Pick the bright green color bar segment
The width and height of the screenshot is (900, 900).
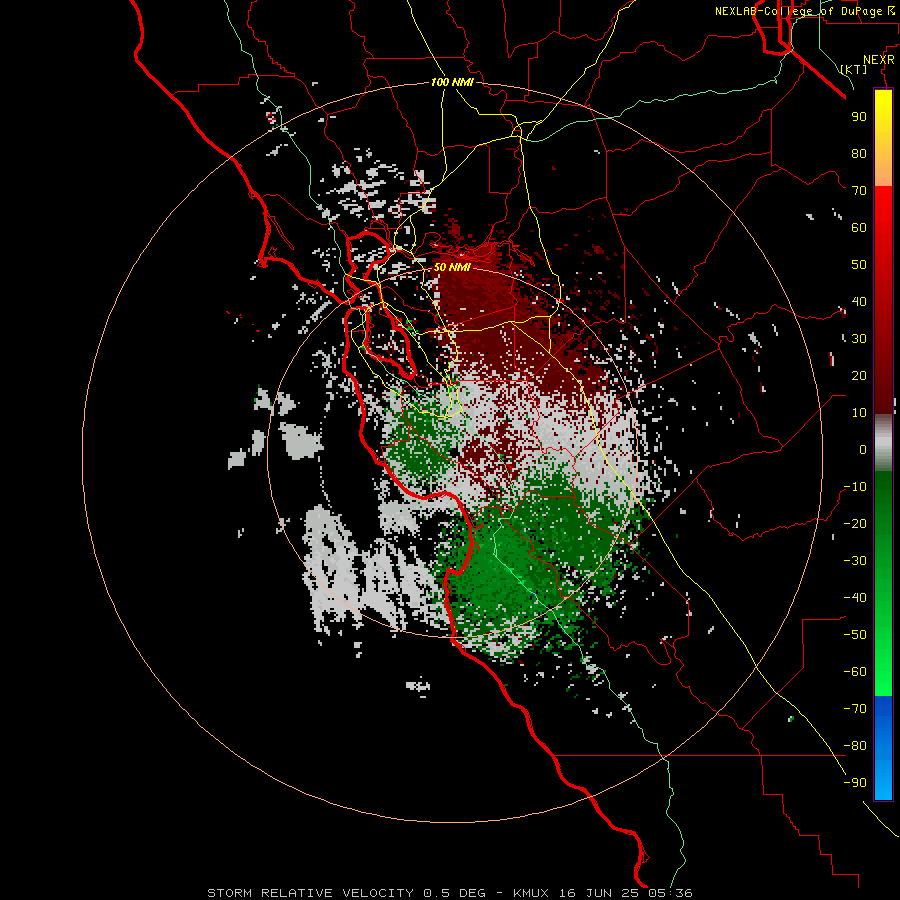pyautogui.click(x=883, y=660)
